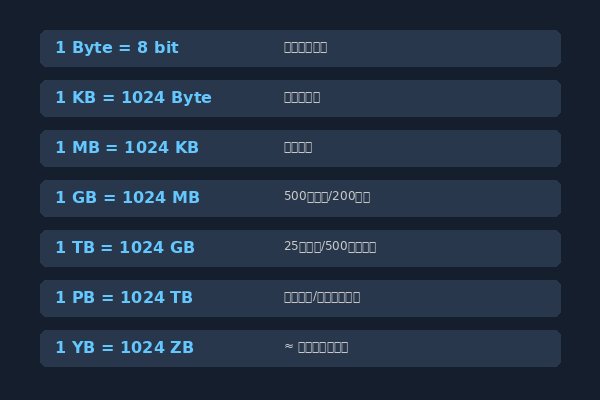Click the text before the slash in the PB description
Screen dimensions: 600x400
click(x=298, y=297)
